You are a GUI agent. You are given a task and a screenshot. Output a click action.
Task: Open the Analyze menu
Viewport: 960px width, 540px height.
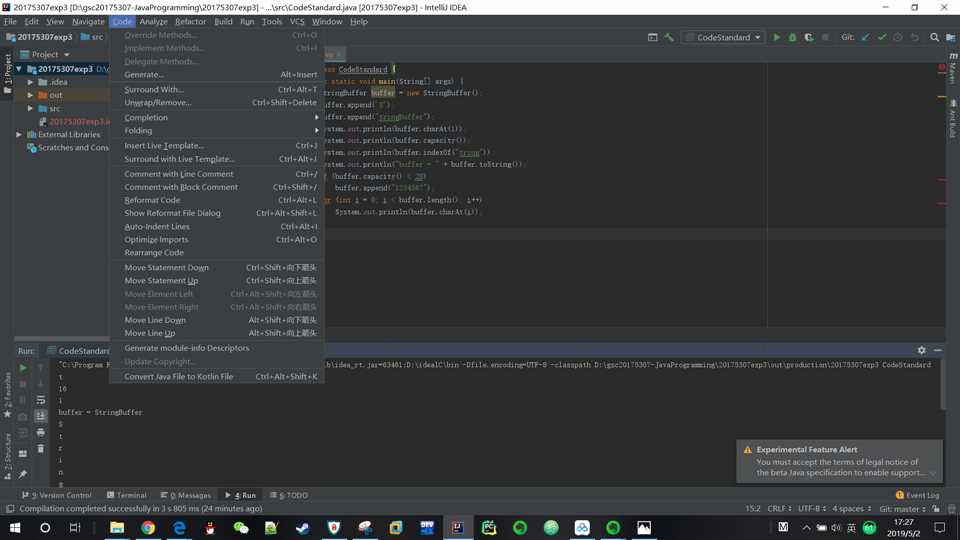(x=153, y=21)
